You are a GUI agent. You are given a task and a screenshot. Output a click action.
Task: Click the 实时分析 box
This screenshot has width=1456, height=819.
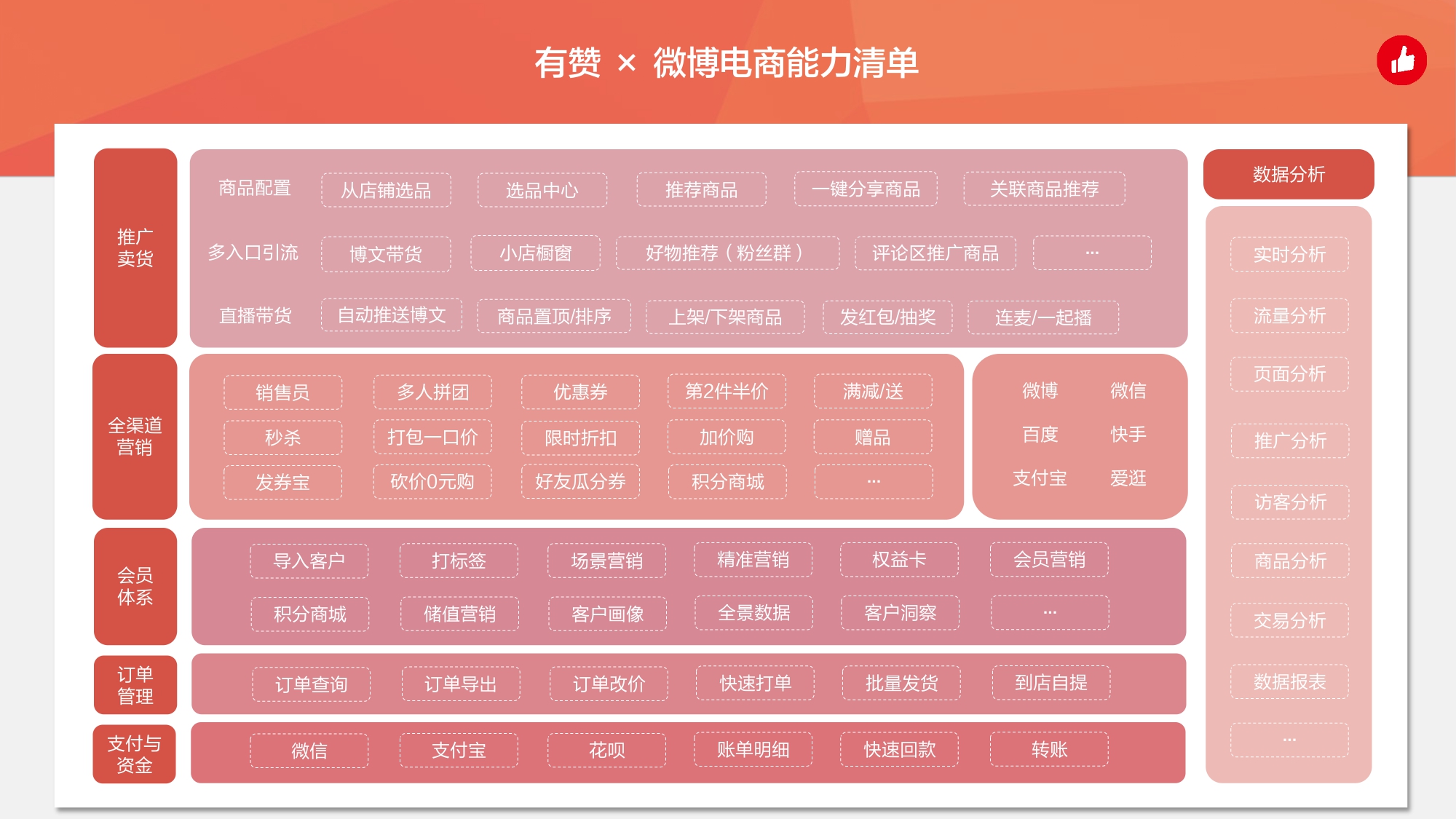tap(1289, 254)
